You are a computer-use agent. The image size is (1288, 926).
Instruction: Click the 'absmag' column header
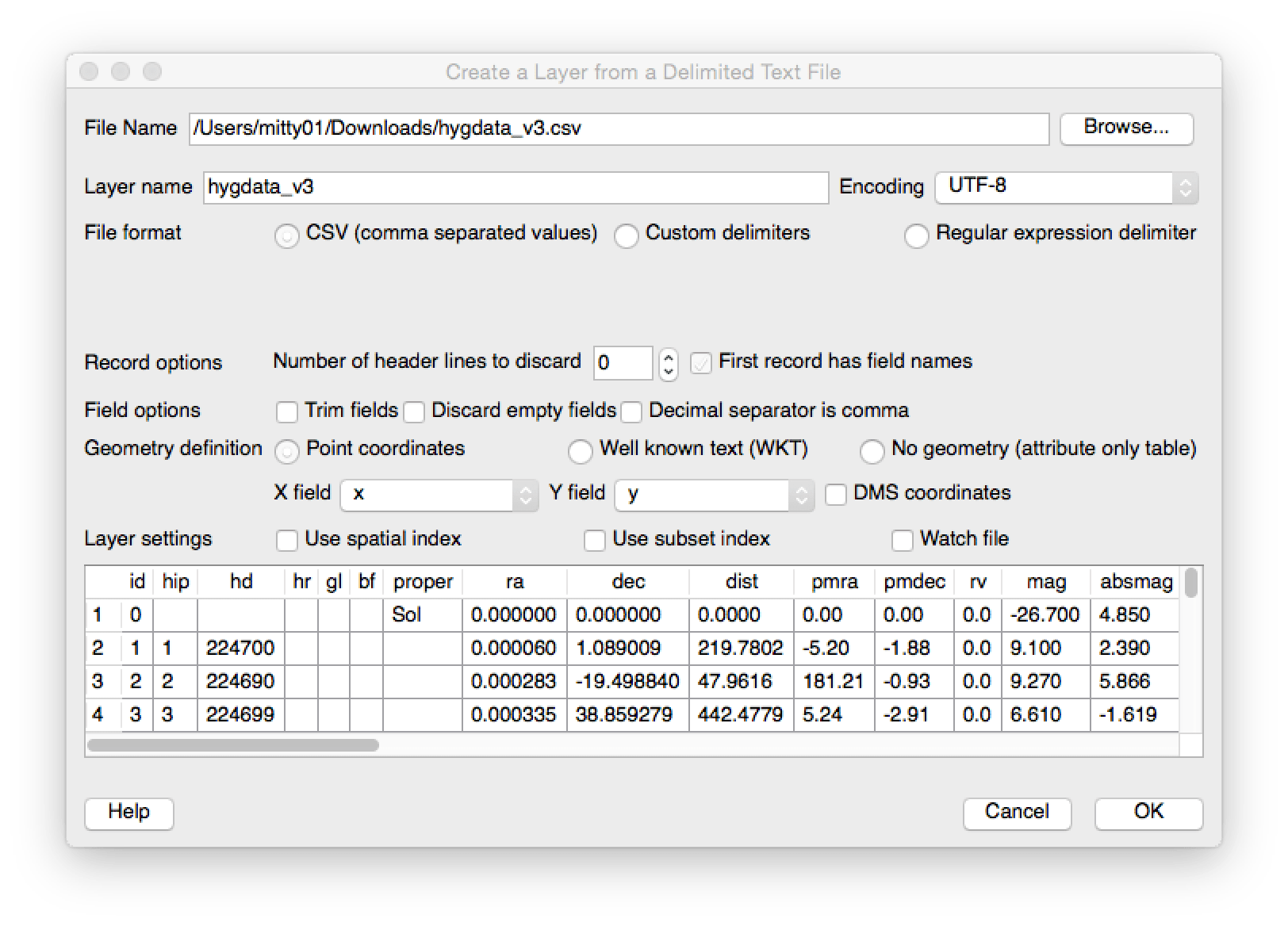click(x=1136, y=582)
